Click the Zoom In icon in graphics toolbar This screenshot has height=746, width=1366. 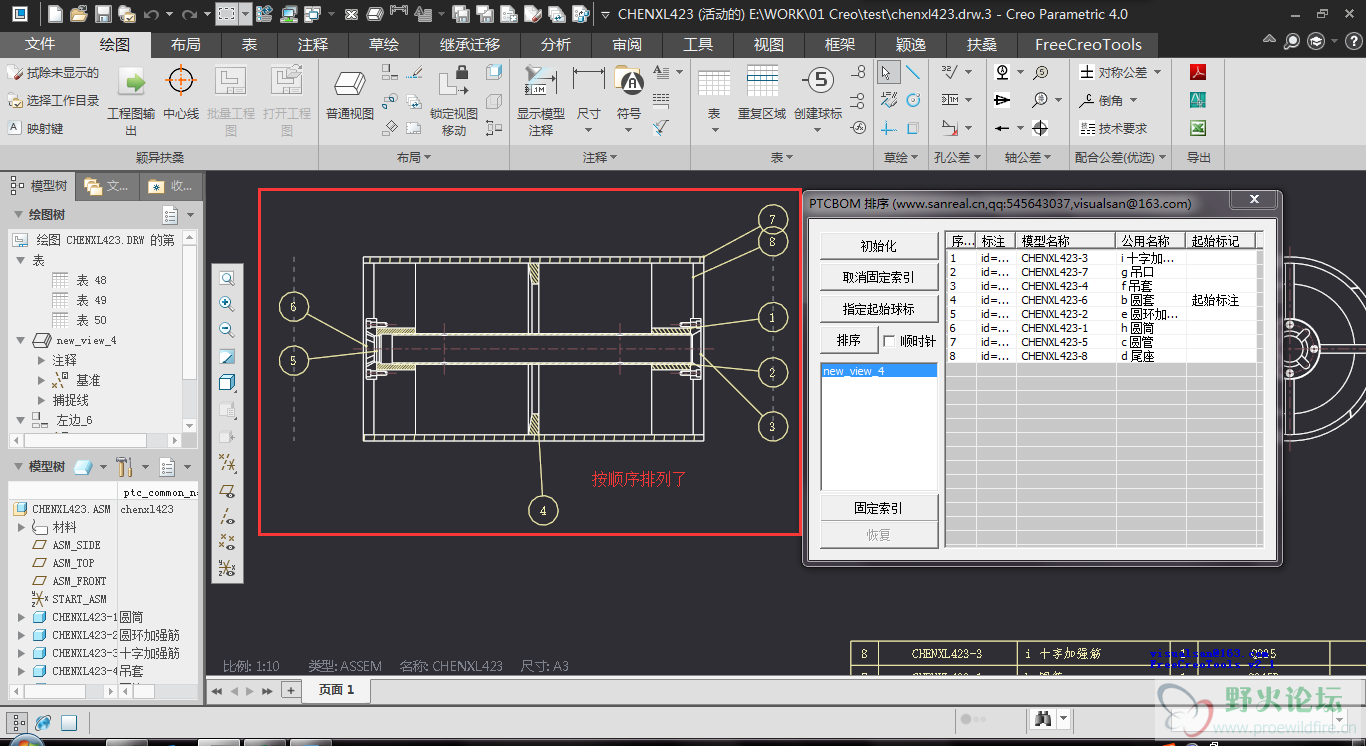tap(227, 304)
